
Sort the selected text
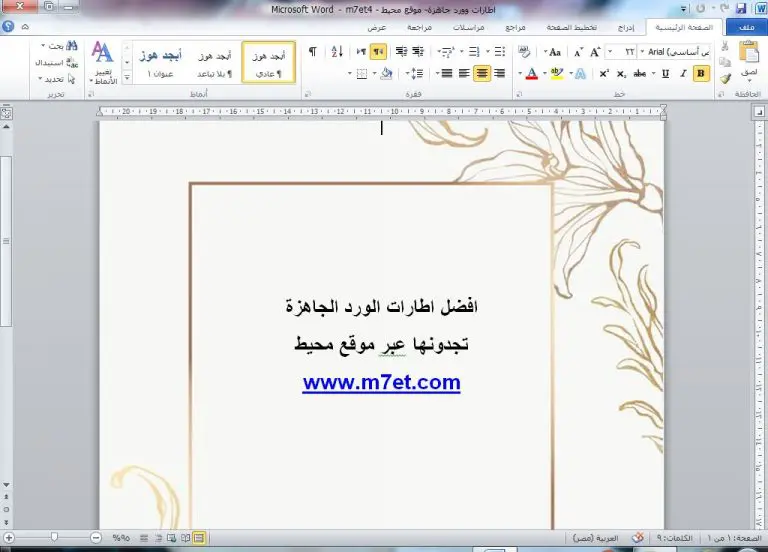337,51
